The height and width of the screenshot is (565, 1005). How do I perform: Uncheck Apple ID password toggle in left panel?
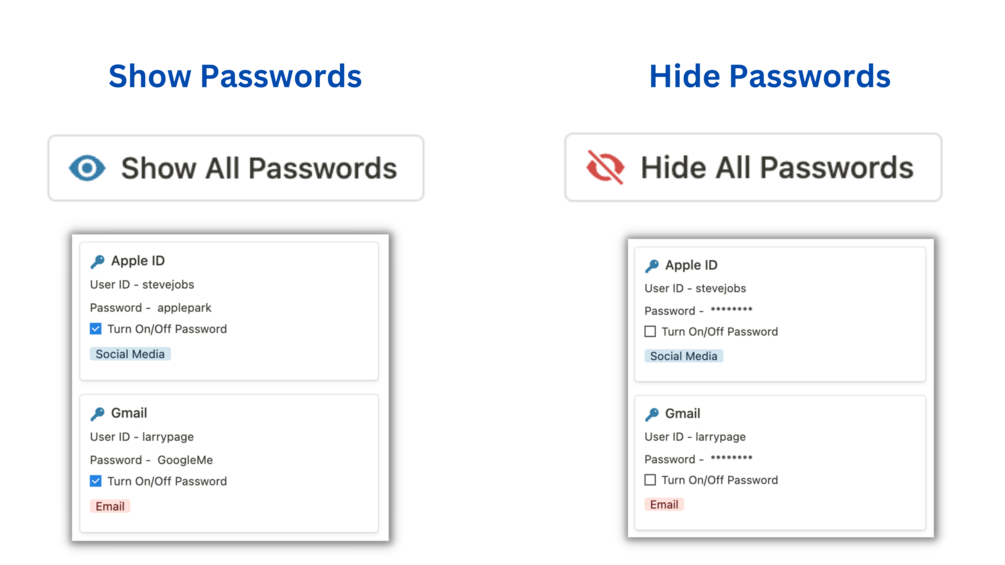(96, 329)
